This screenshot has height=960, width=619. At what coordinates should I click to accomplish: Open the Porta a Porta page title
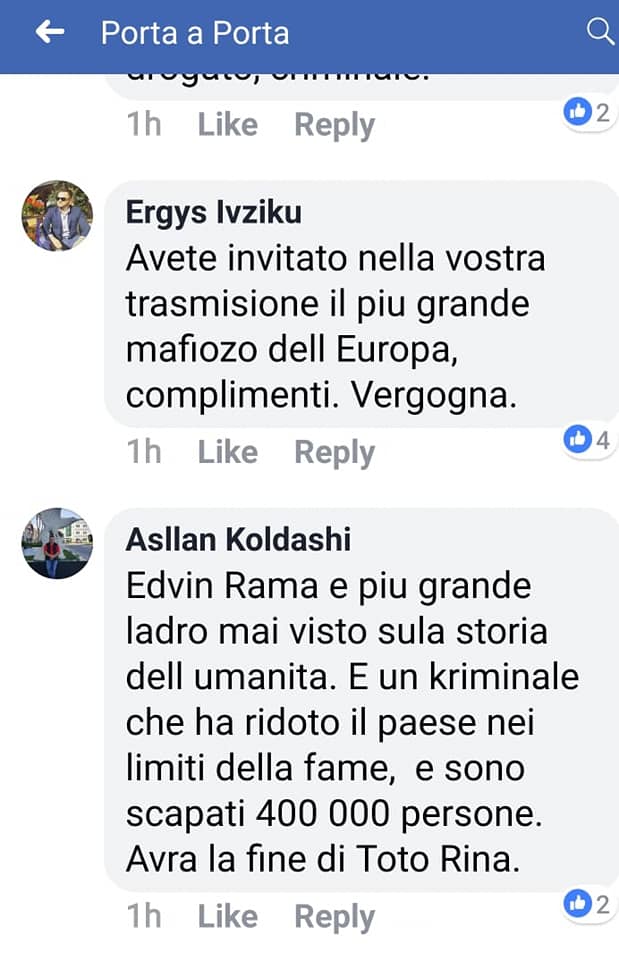point(195,33)
